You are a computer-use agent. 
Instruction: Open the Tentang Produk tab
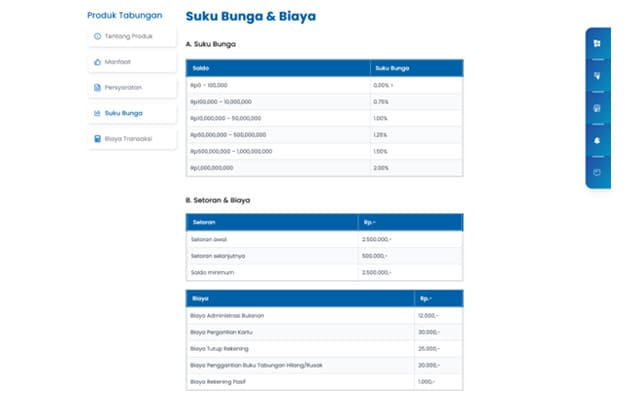tap(130, 37)
